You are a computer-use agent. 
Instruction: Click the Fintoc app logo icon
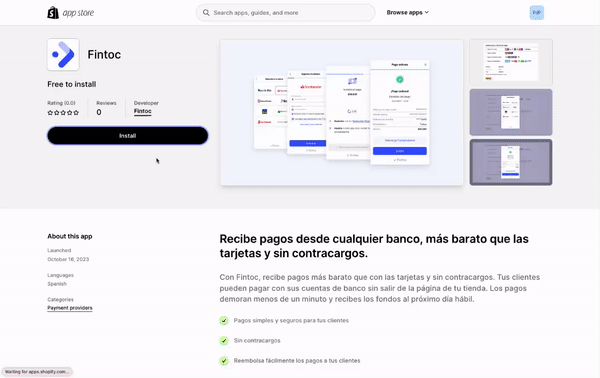[63, 55]
